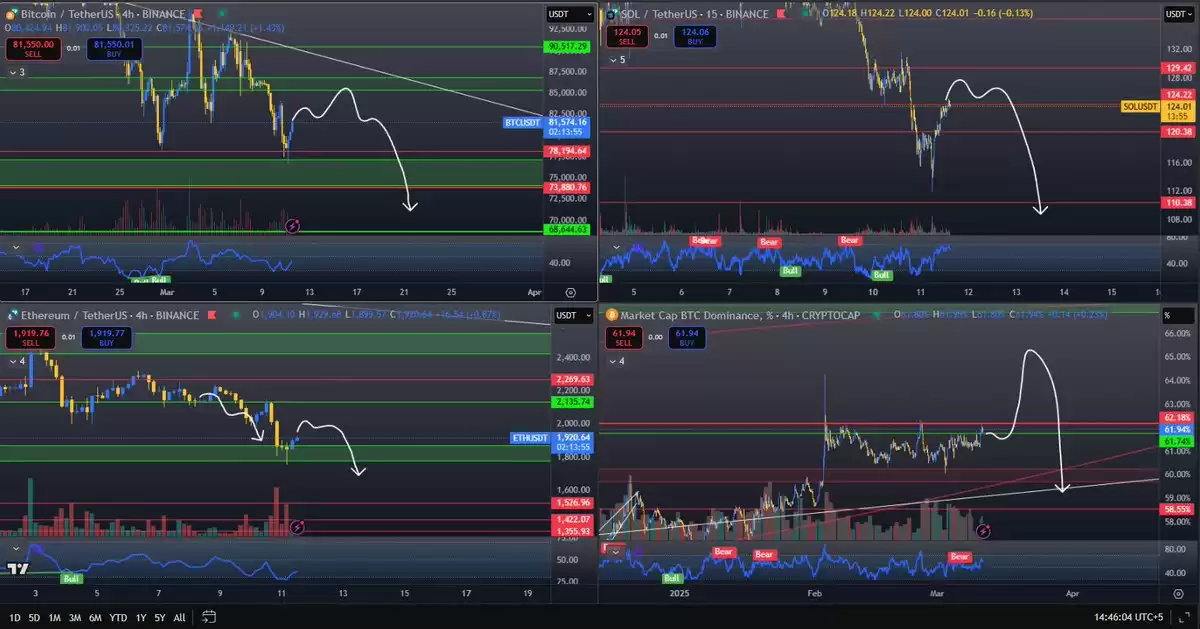
Task: Click the 1,919.76 SELL button on Ethereum chart
Action: click(31, 338)
